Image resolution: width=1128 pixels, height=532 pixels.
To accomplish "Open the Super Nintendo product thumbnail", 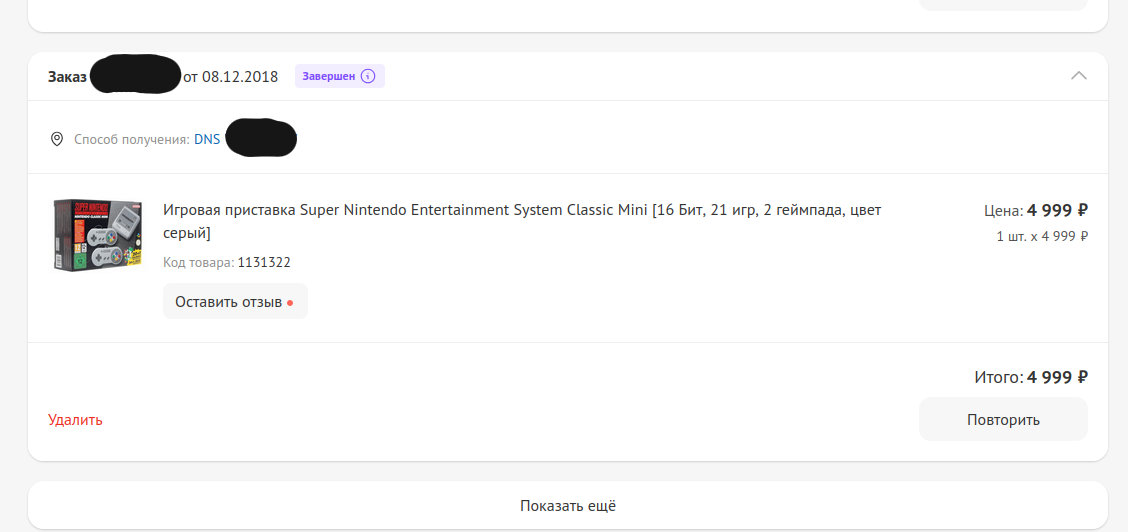I will point(97,235).
